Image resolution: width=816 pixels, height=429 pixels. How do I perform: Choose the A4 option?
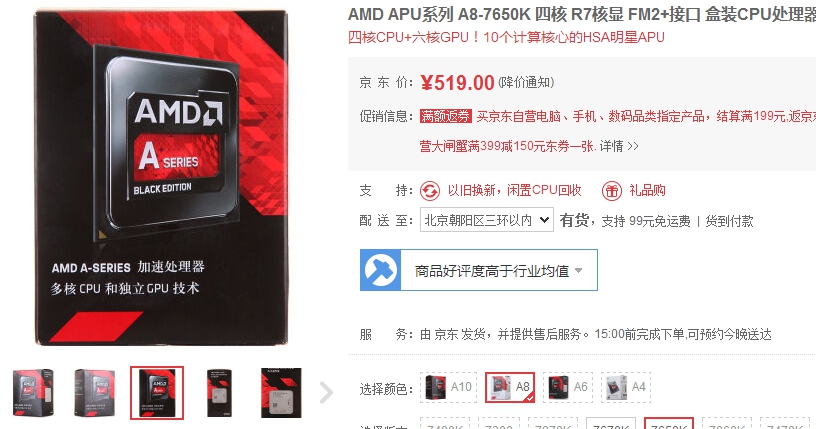point(626,387)
